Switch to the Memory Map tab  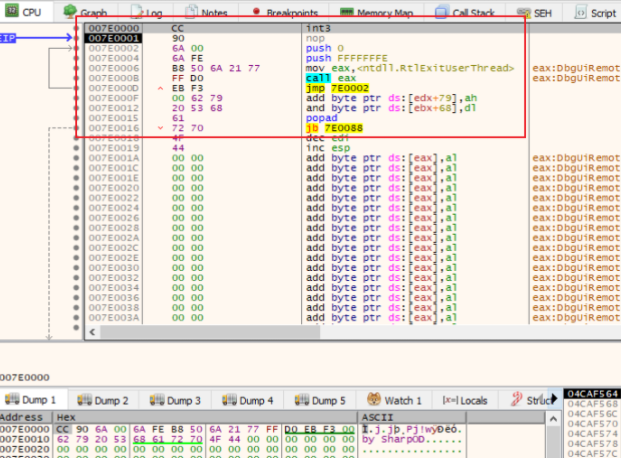(377, 12)
